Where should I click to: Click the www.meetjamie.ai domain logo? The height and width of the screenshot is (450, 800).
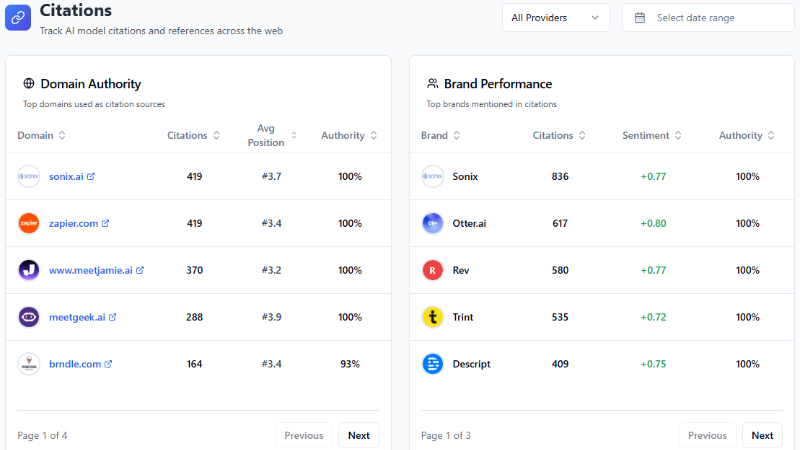(x=29, y=270)
